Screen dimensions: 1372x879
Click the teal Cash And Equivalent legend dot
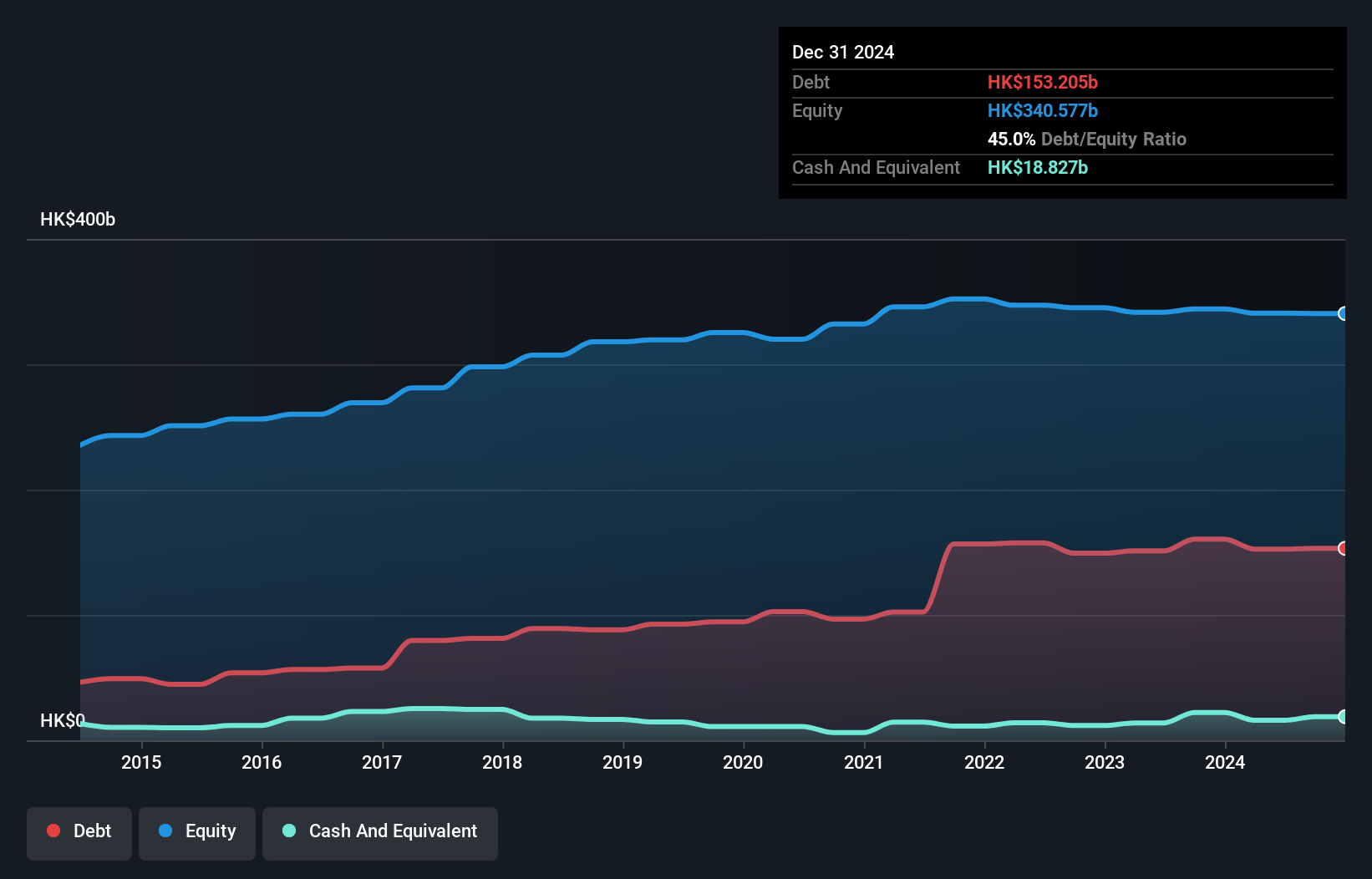coord(289,831)
